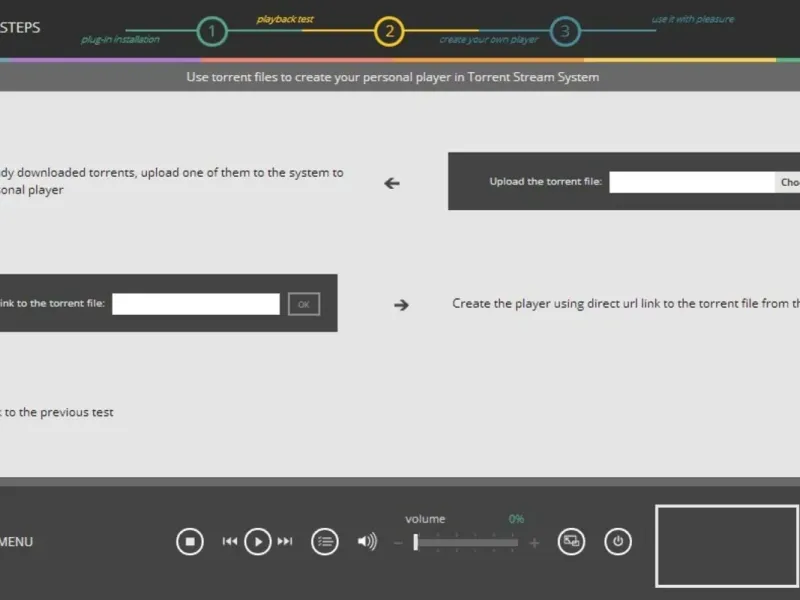Click the 'use it with pleasure' label

click(x=692, y=19)
